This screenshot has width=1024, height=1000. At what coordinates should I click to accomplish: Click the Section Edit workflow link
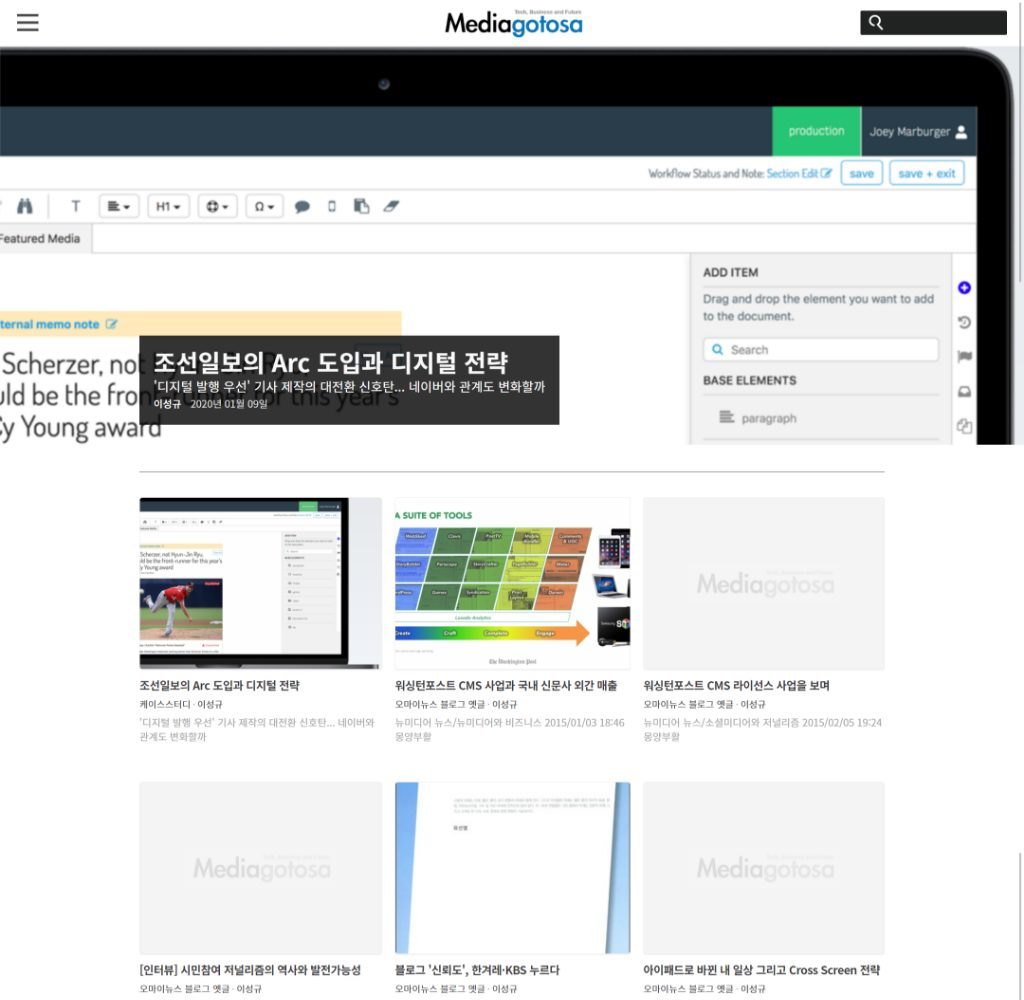[799, 173]
